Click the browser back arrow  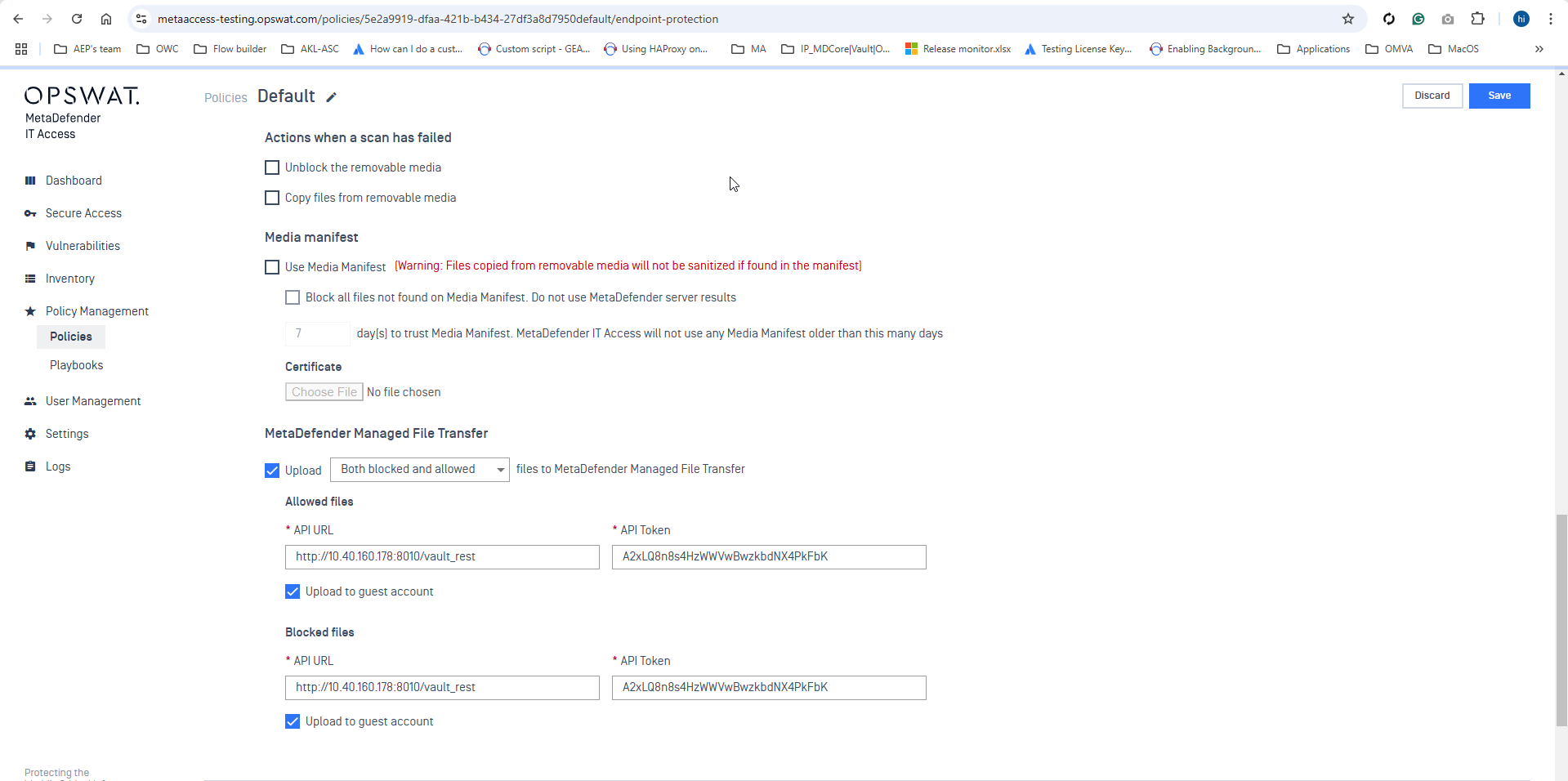[x=18, y=19]
